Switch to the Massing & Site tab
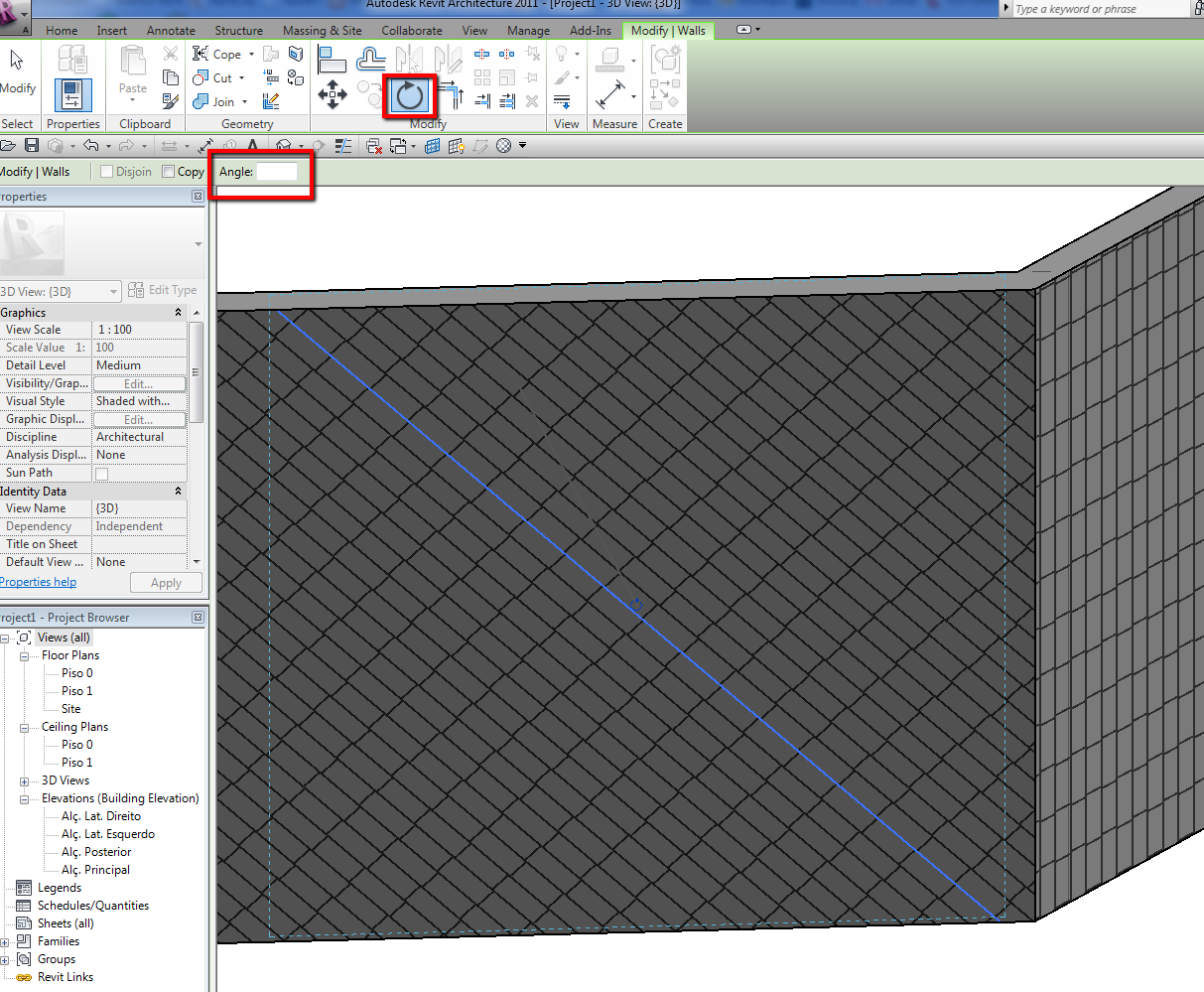 click(322, 31)
